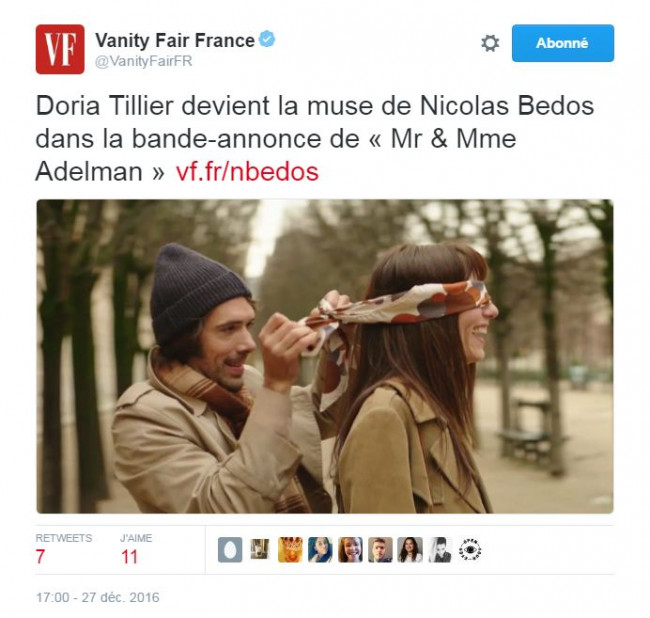View the 7 retweets list
650x618 pixels.
point(64,549)
